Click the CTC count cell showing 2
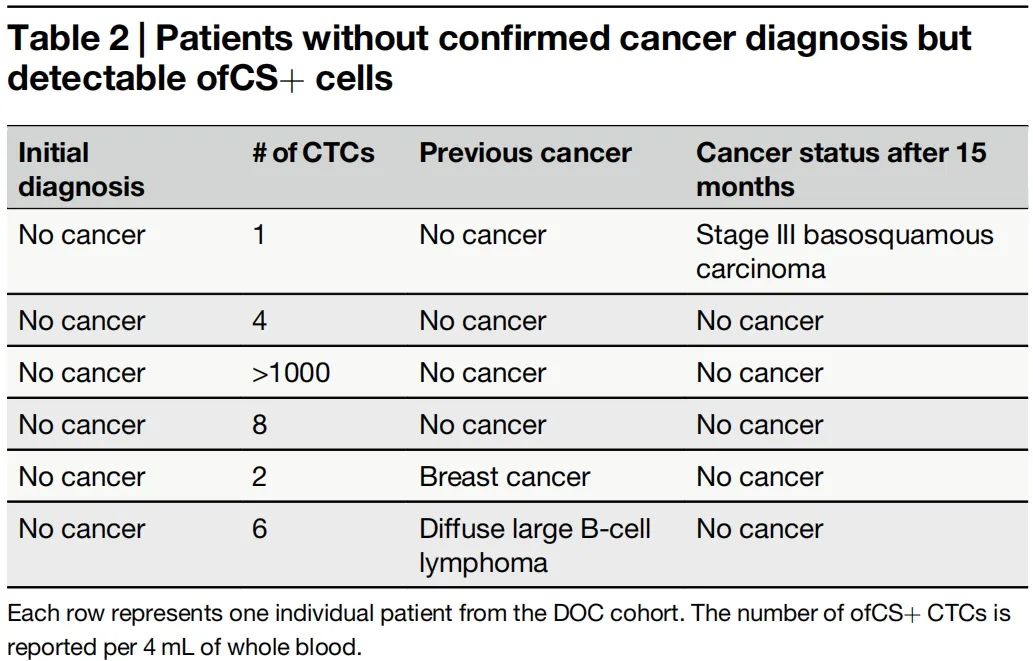The image size is (1033, 661). pos(260,477)
